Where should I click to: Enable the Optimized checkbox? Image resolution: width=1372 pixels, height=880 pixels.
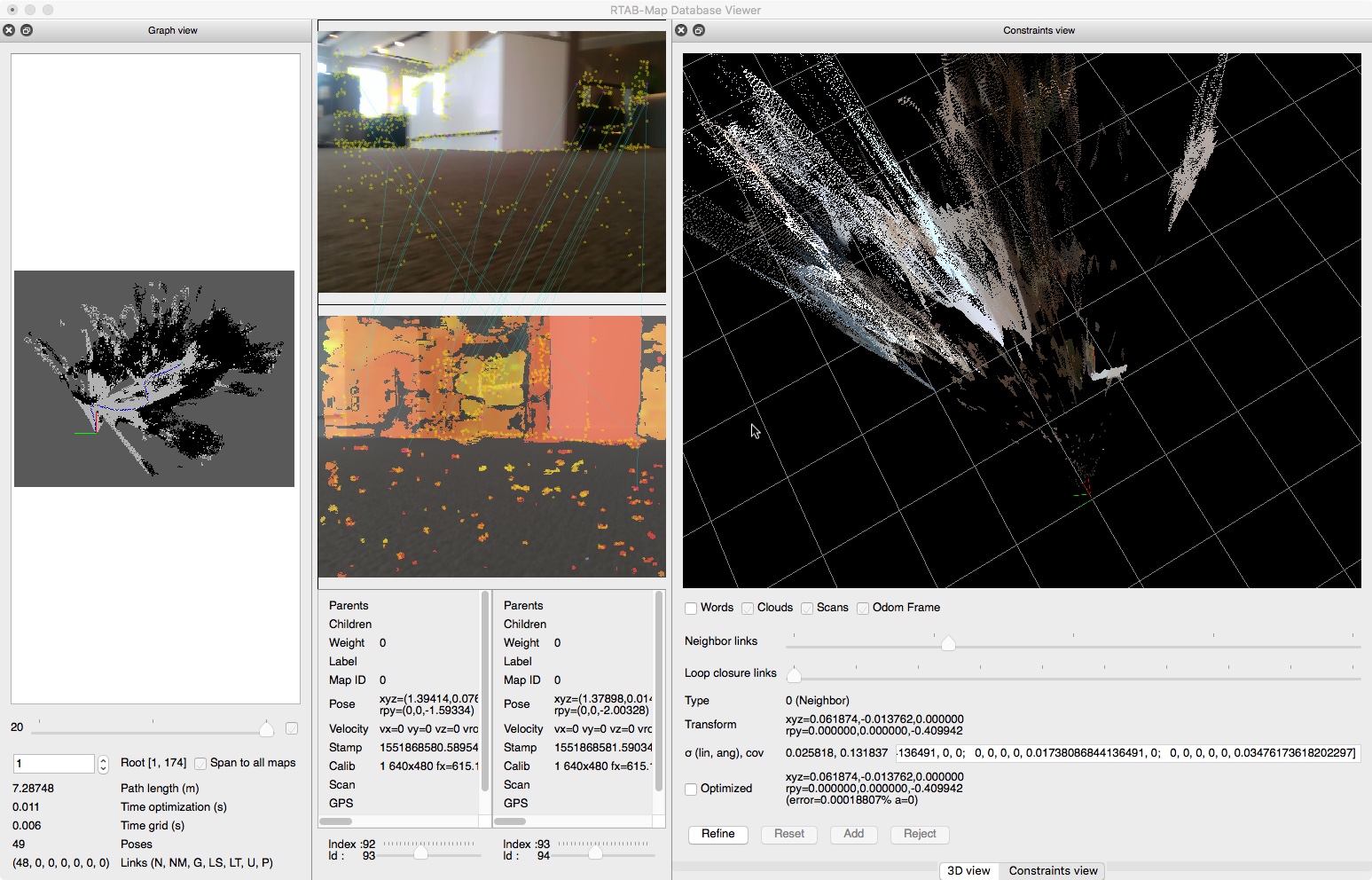[691, 789]
